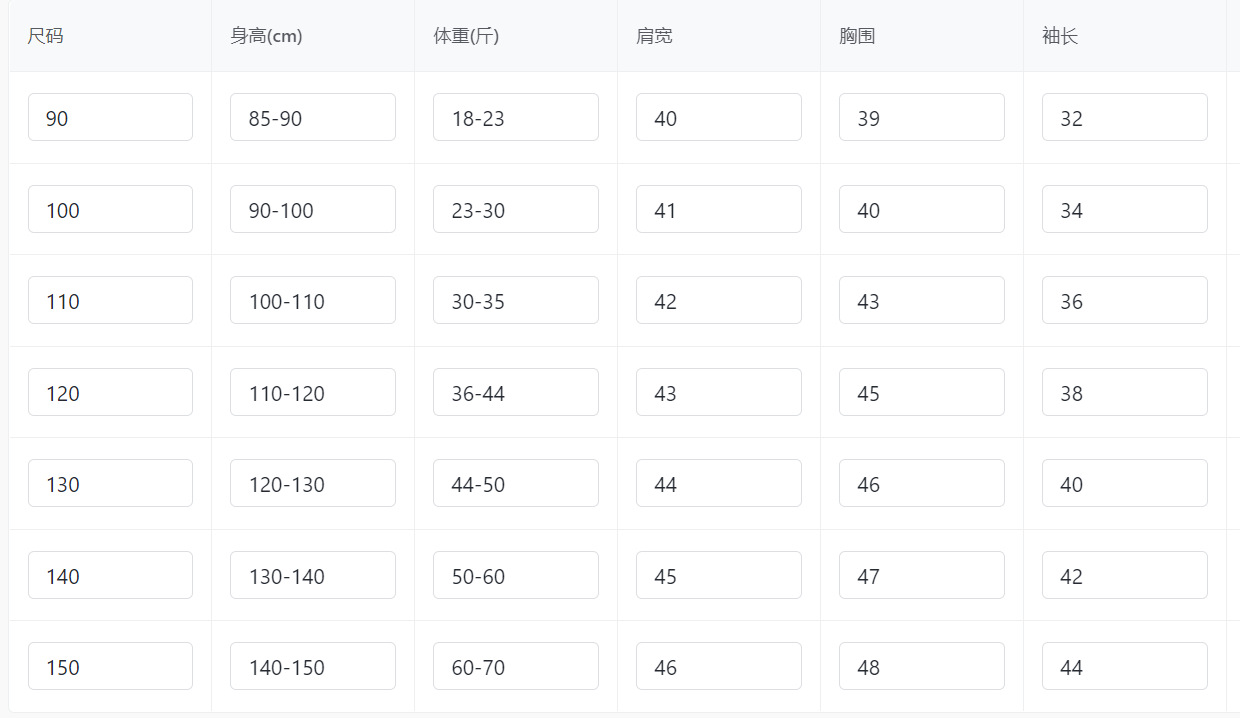Select the 身高 field with value 85-90
1240x718 pixels.
(x=312, y=117)
